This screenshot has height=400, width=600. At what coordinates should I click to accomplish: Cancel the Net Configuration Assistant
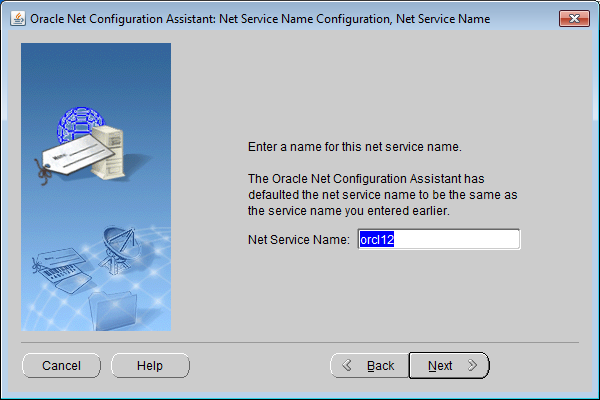[61, 366]
